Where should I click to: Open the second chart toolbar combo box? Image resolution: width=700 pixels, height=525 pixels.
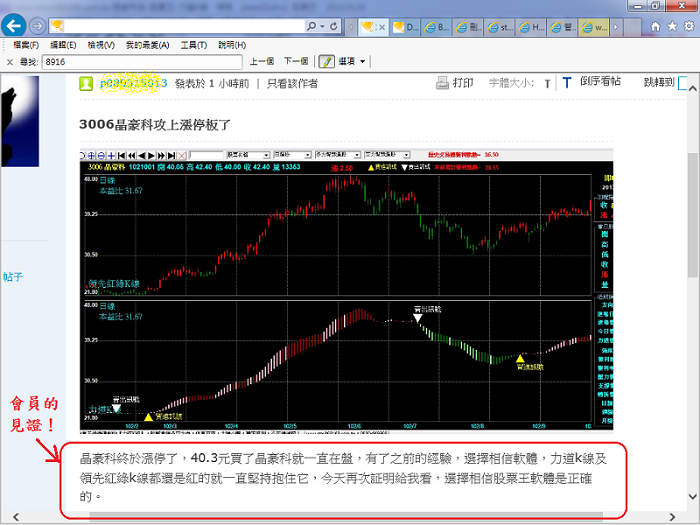click(292, 155)
